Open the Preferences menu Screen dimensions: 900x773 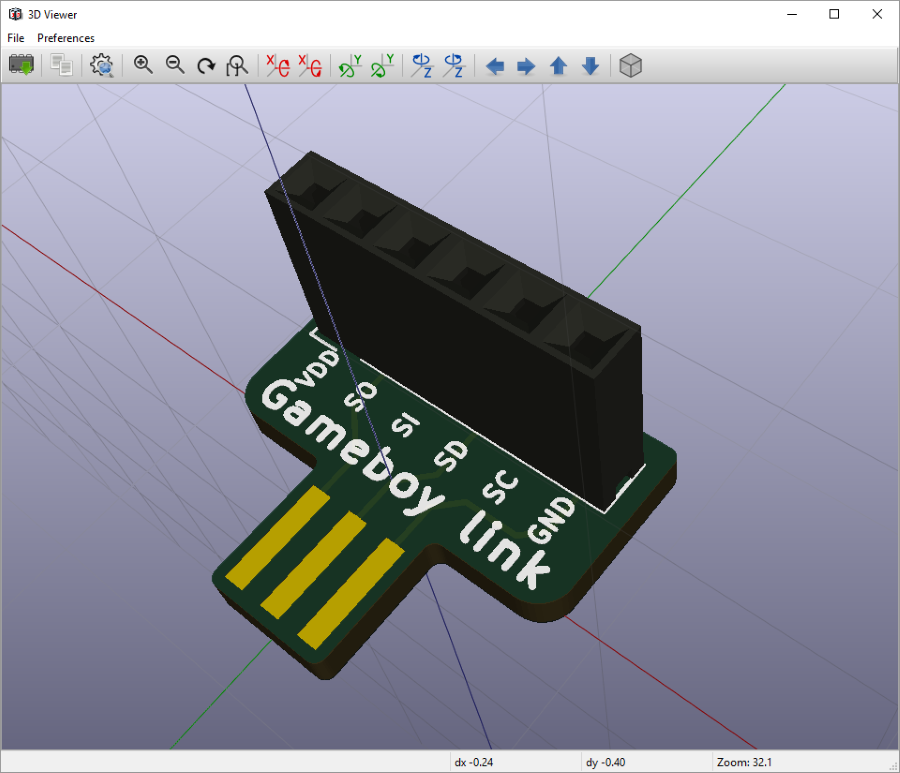[x=66, y=38]
